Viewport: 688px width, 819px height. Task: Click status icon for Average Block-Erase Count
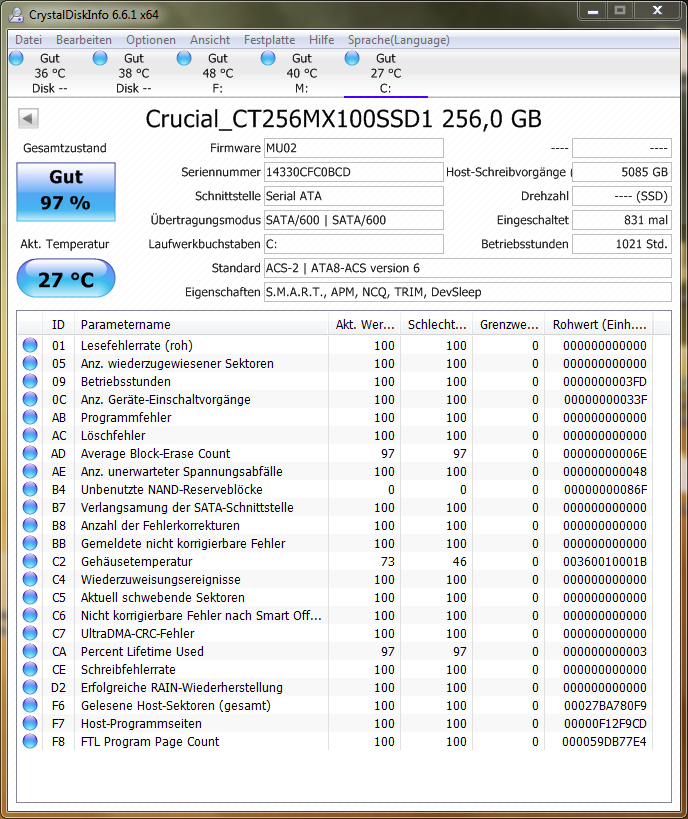pyautogui.click(x=30, y=453)
